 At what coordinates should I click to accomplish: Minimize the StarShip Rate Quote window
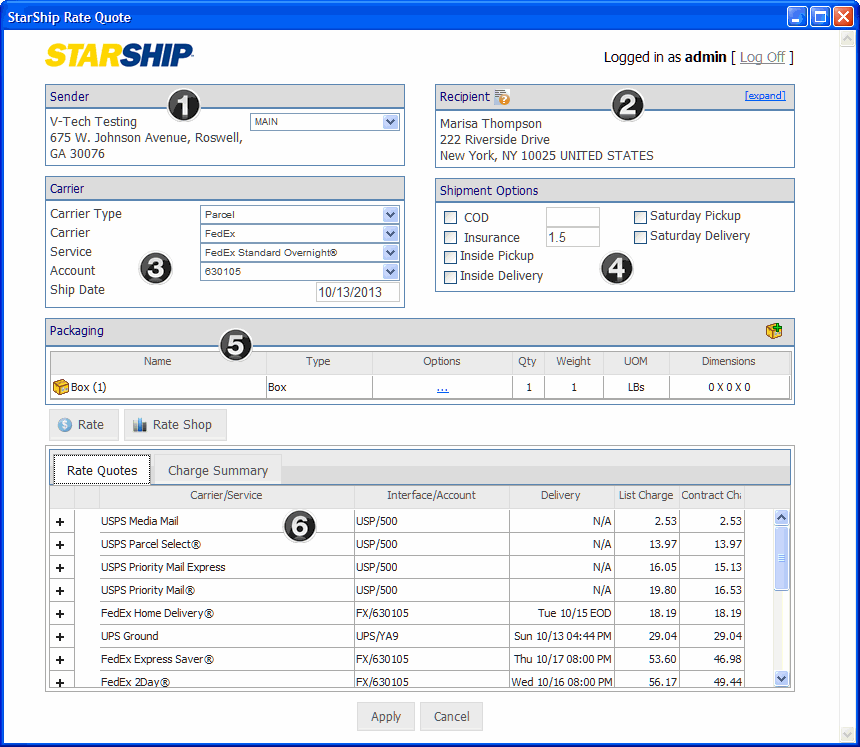(797, 16)
